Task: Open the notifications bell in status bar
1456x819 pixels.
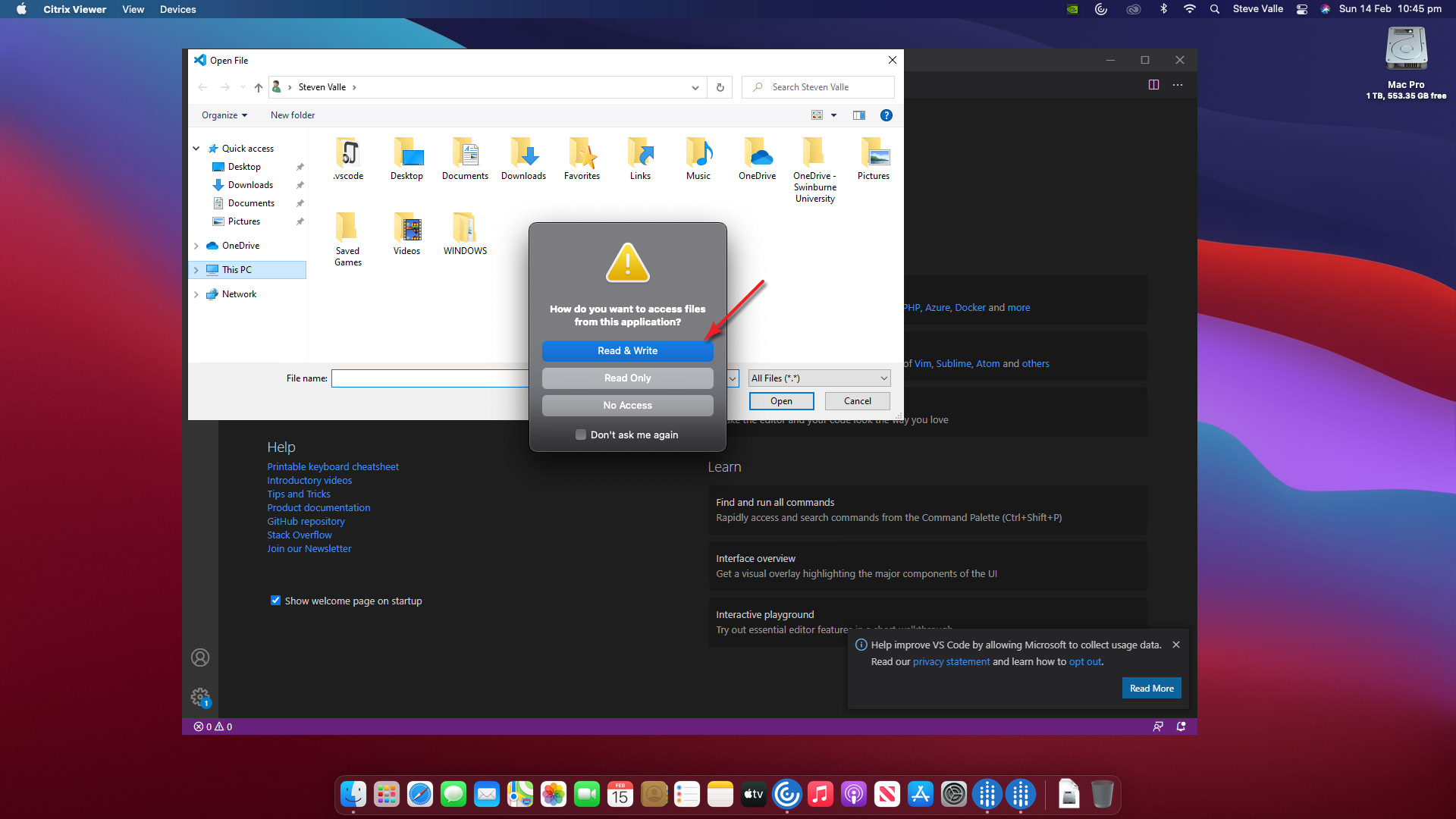Action: (1181, 726)
